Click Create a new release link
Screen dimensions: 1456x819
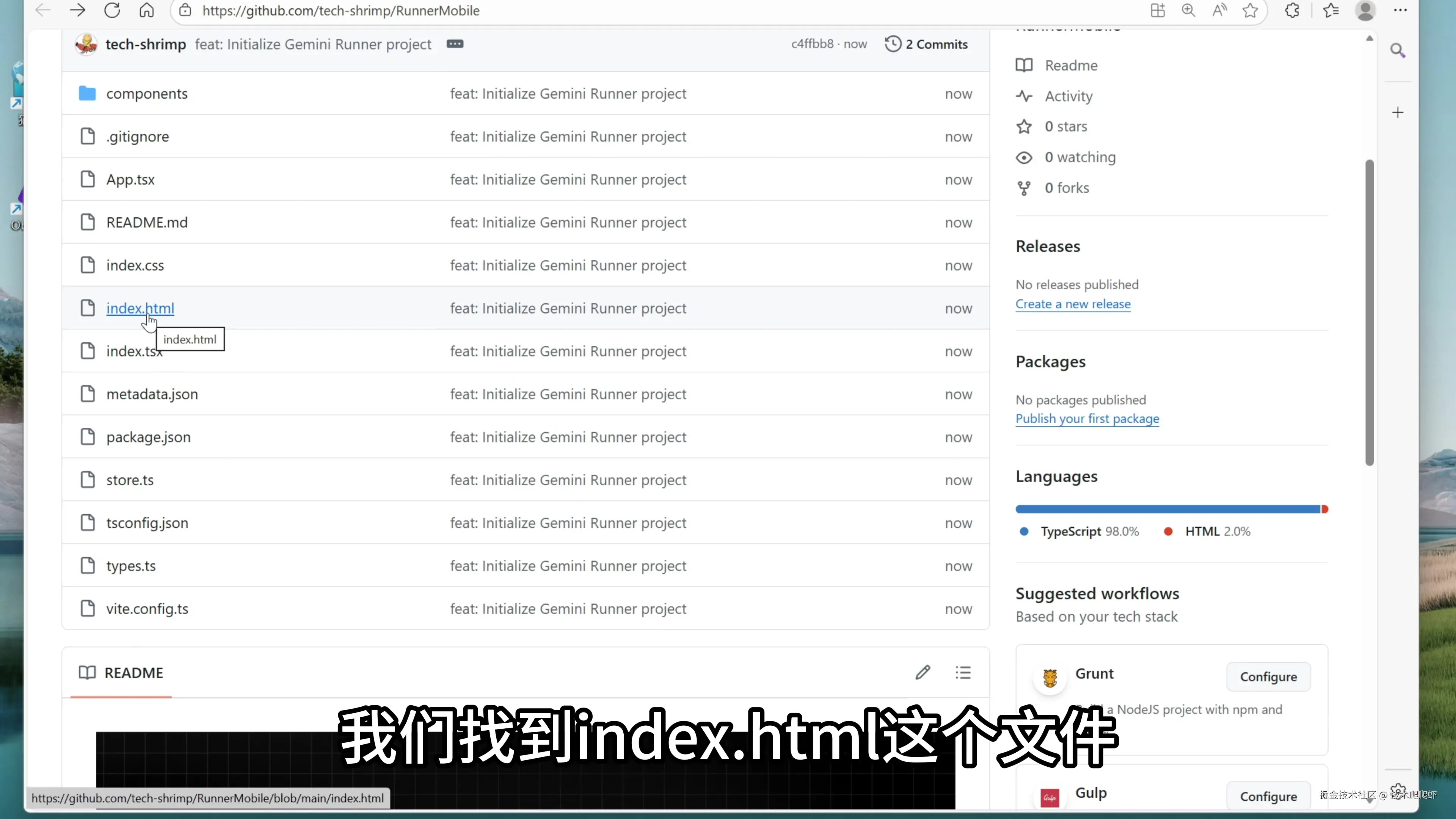1073,304
